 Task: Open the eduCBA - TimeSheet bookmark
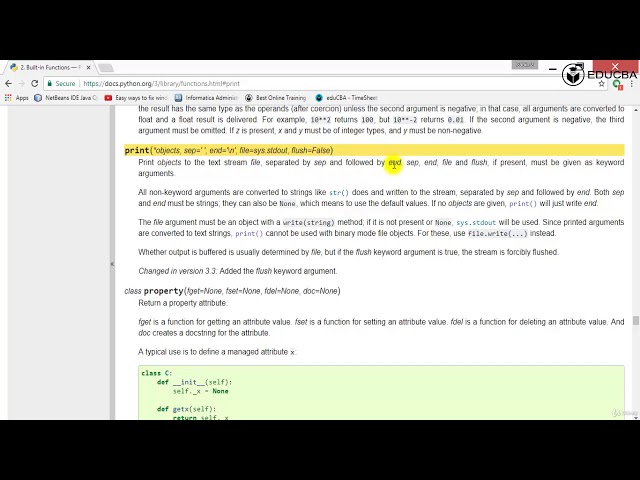click(346, 98)
